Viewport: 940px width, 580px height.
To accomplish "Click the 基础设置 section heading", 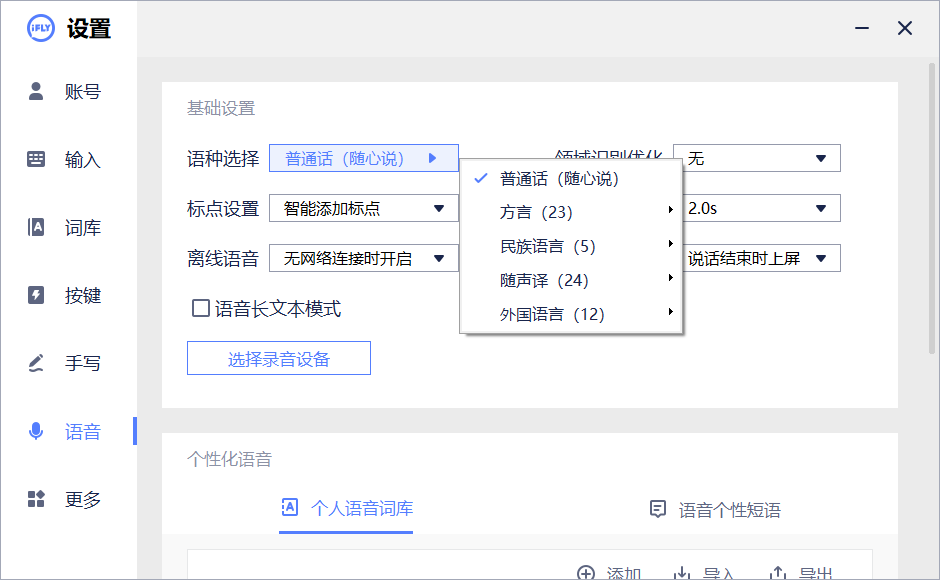I will (x=221, y=109).
